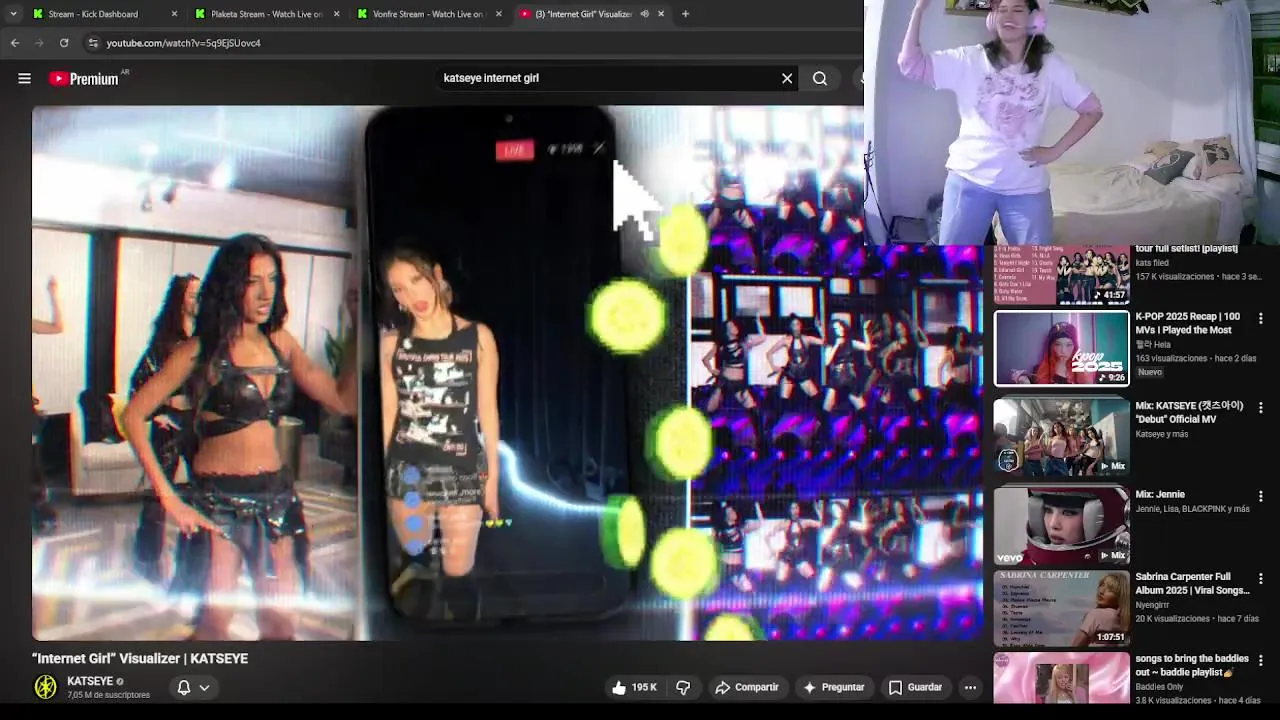Open the Sabrina Carpenter album thumbnail
Viewport: 1280px width, 720px height.
[x=1061, y=608]
